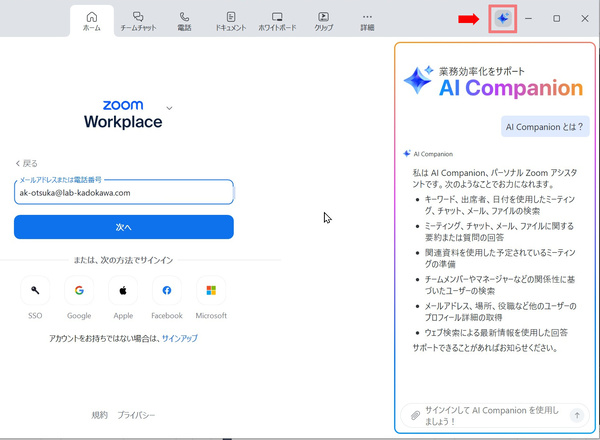Viewport: 600px width, 440px height.
Task: Focus the email or phone number field
Action: [x=124, y=192]
